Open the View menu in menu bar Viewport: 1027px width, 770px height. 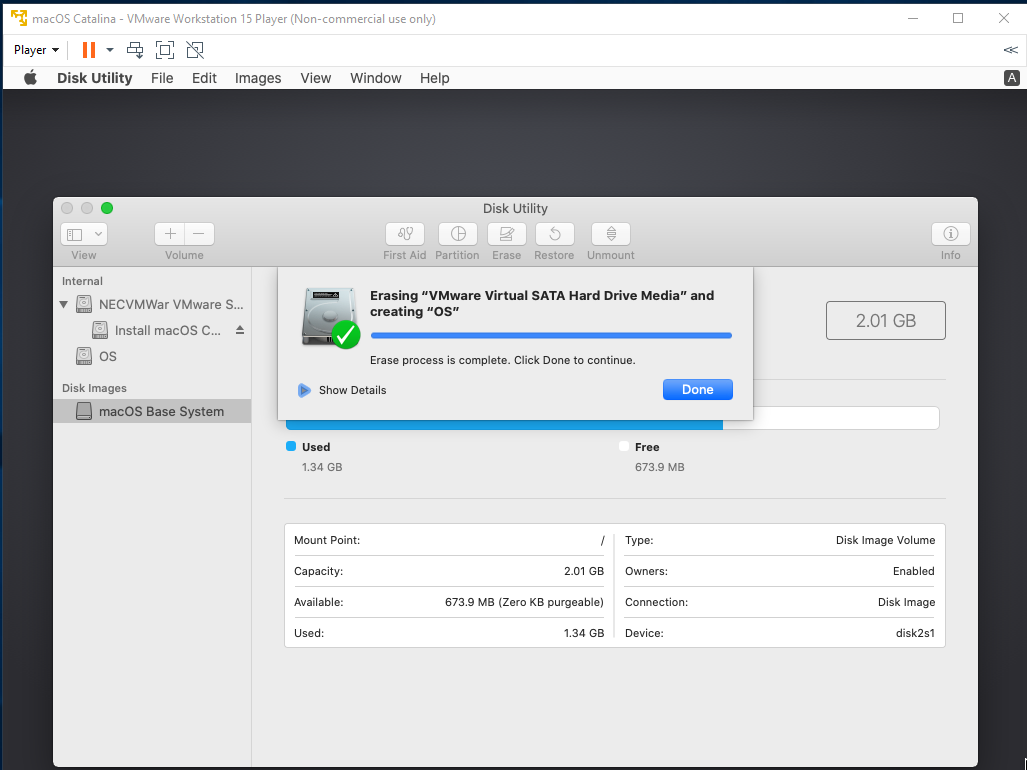[x=316, y=78]
